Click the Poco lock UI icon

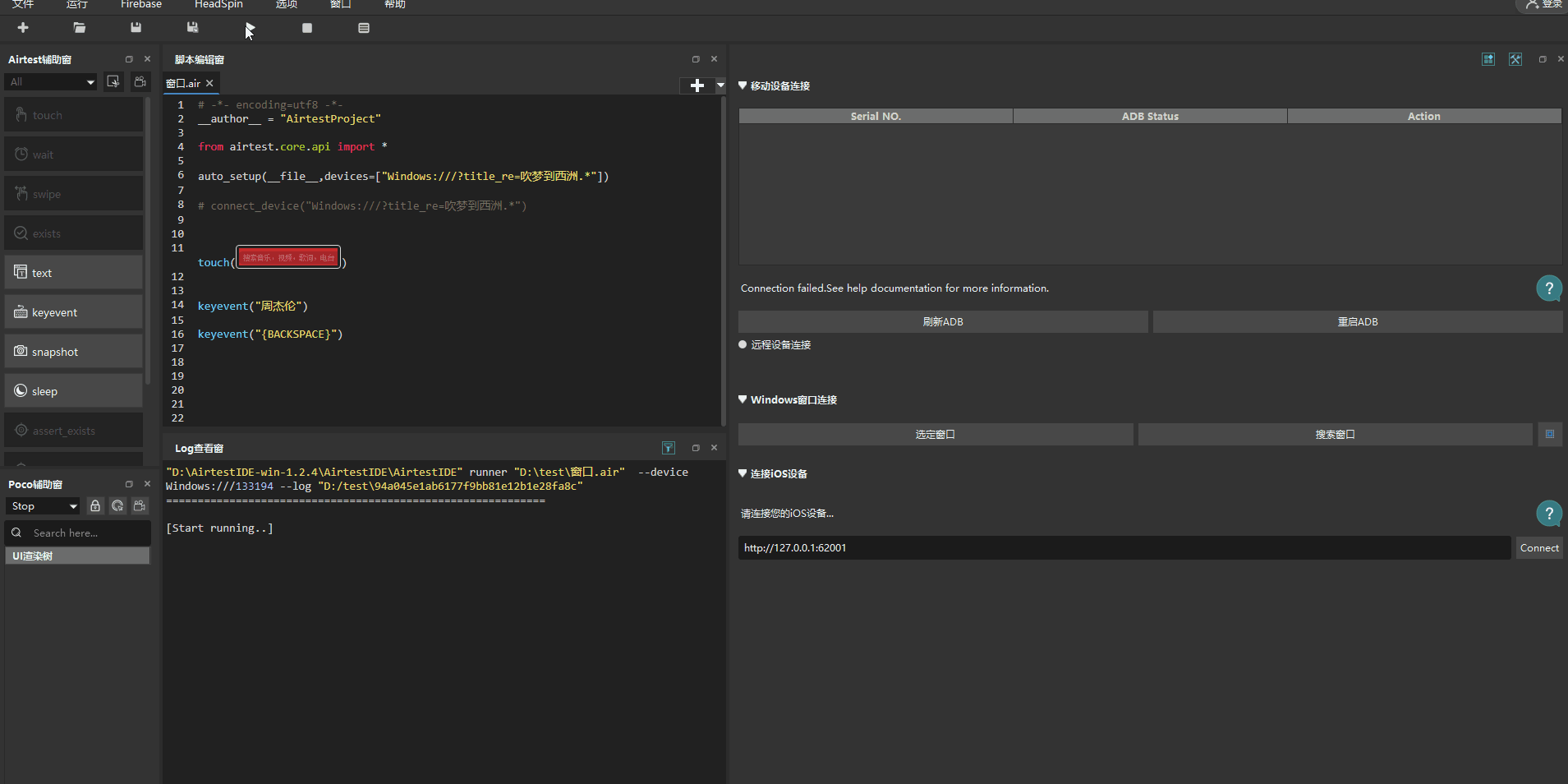click(x=95, y=506)
